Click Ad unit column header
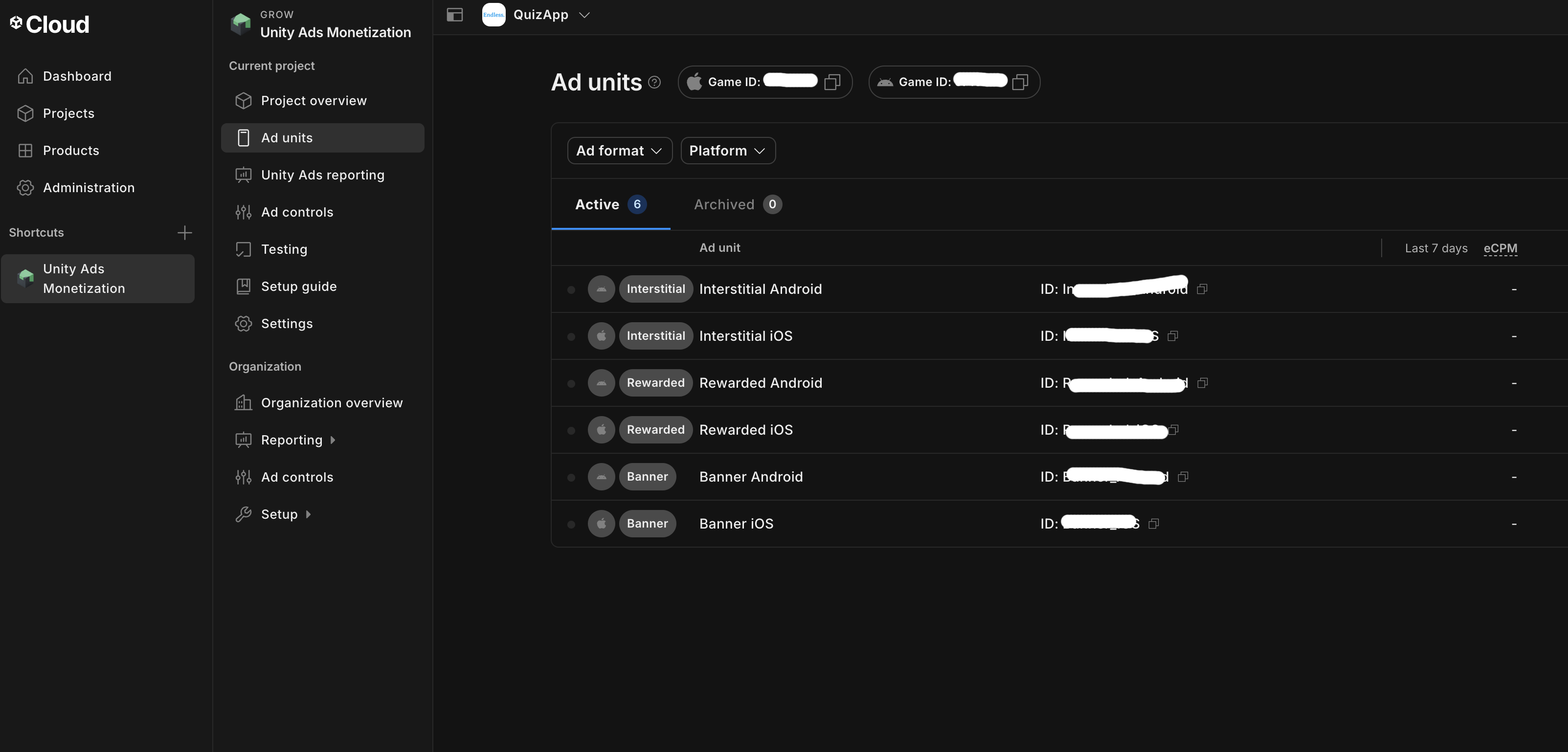1568x752 pixels. 719,247
